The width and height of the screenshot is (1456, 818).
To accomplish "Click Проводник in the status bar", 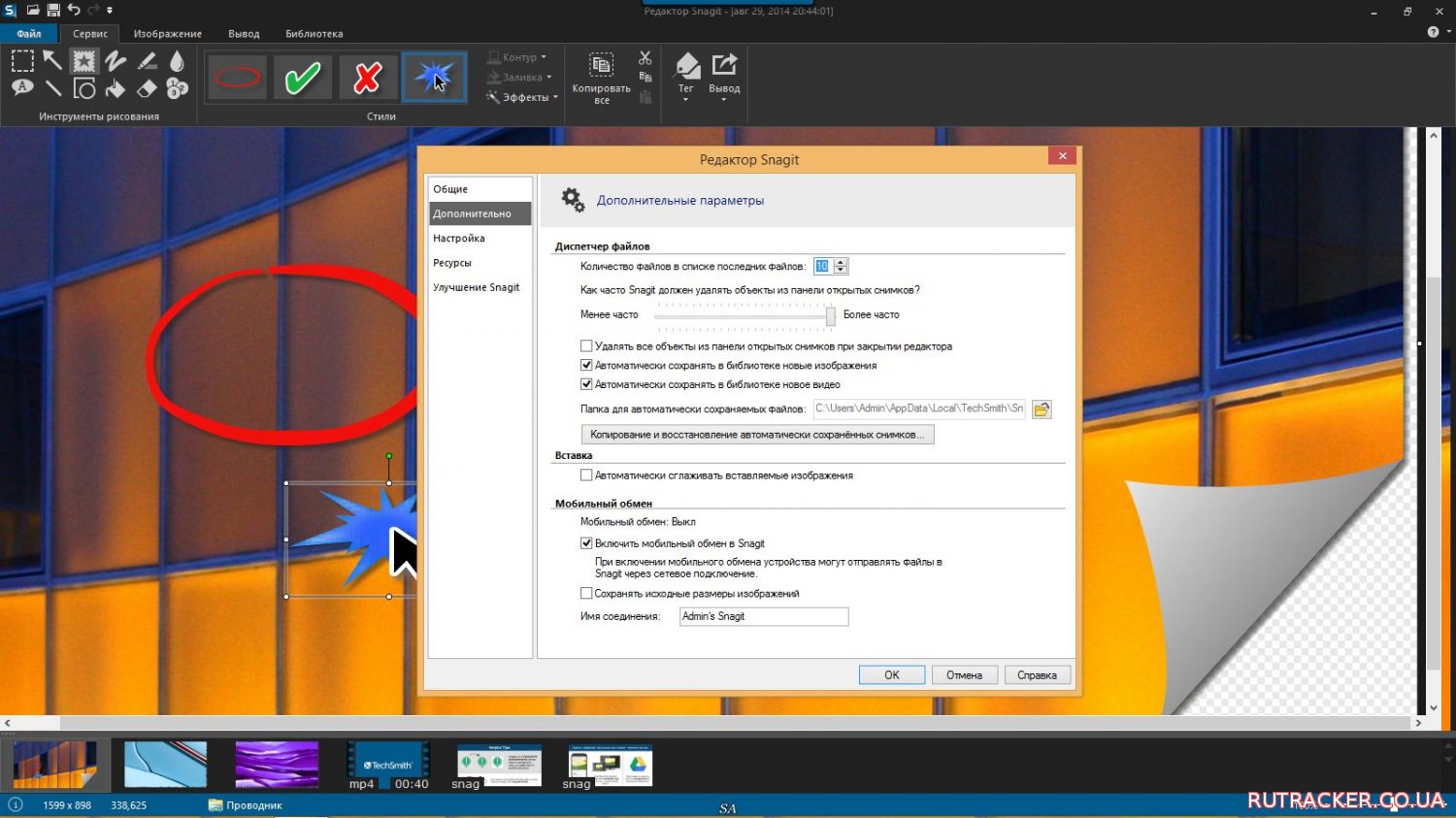I will click(246, 805).
